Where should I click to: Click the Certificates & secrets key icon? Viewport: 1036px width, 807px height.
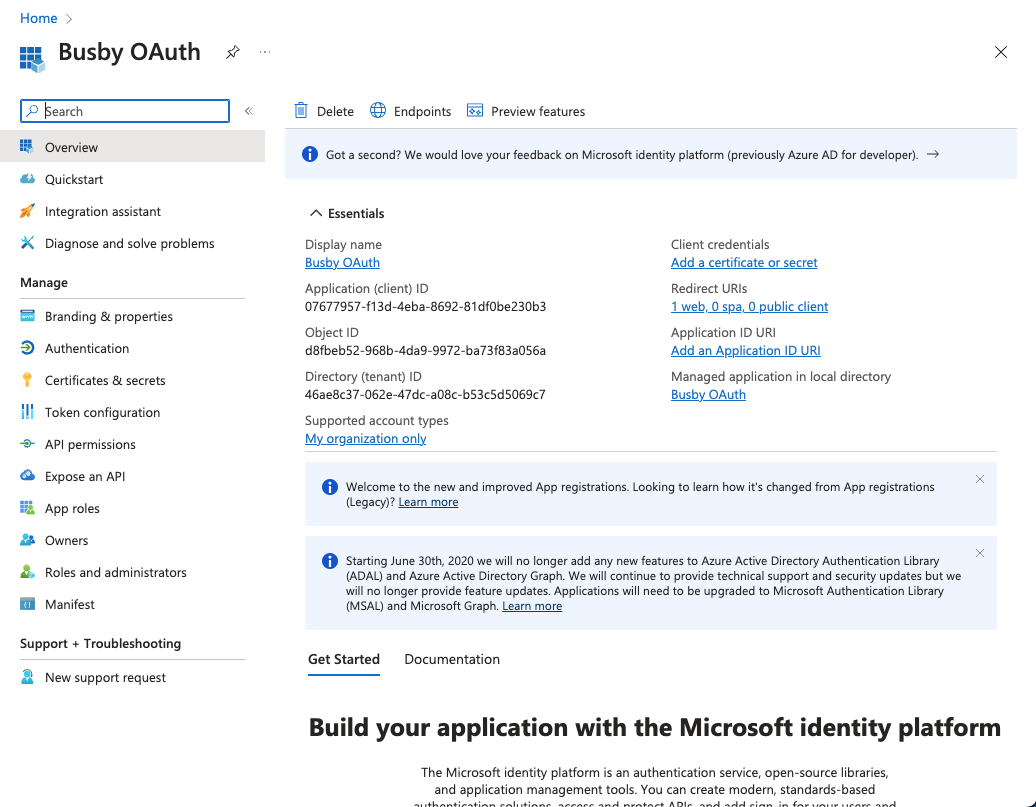[27, 379]
